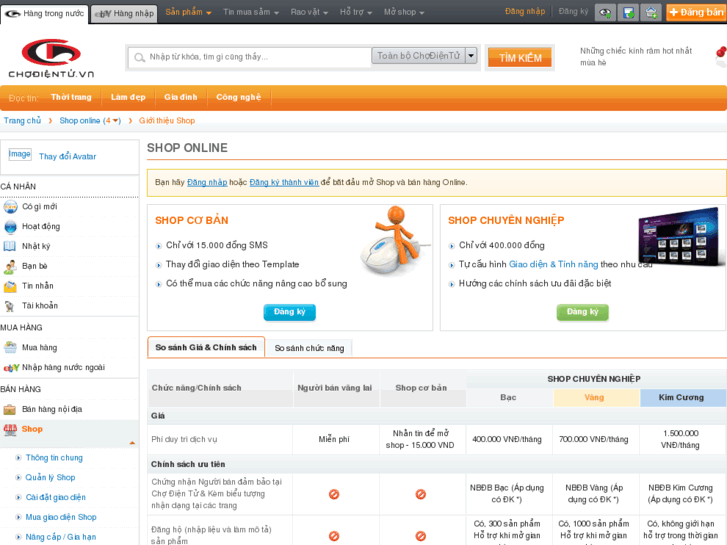727x545 pixels.
Task: Click Những chiếc kính râm hot nhất headline
Action: pos(636,57)
